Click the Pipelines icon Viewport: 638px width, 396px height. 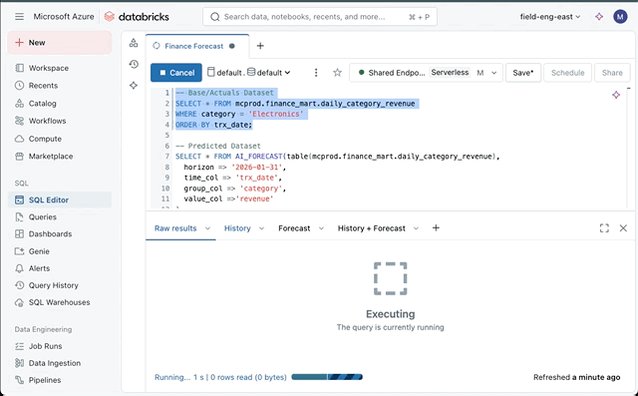point(19,380)
